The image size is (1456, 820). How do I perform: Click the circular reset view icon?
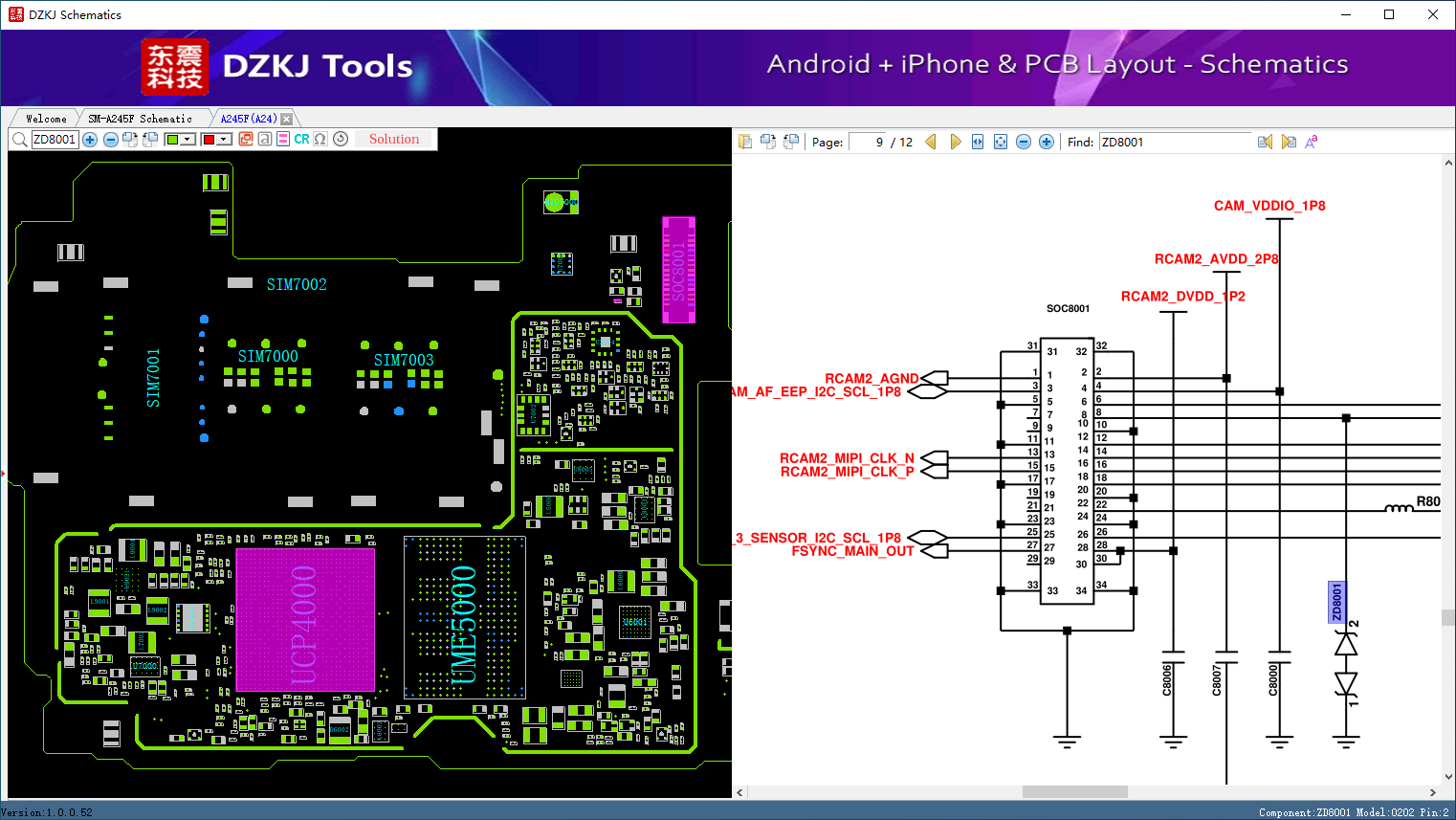[x=341, y=140]
